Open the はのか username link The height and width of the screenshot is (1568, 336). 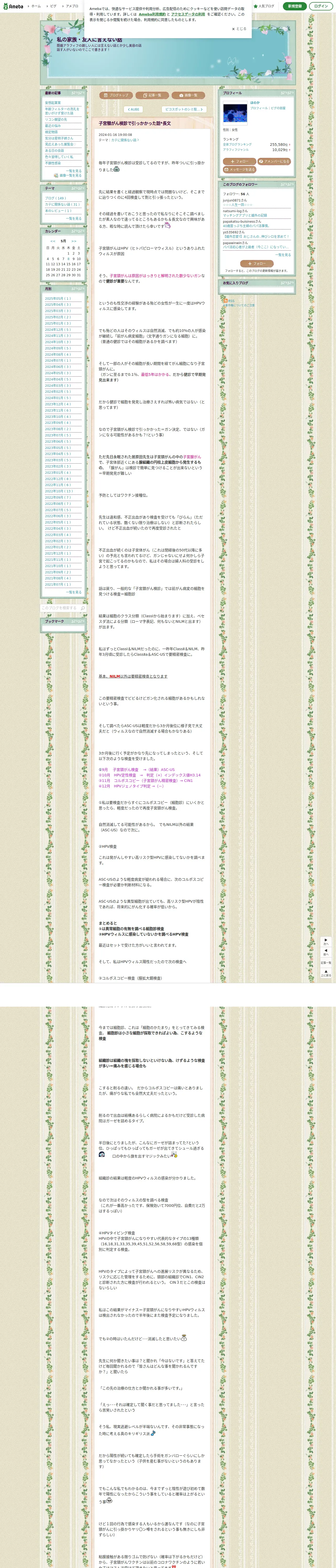click(x=255, y=103)
